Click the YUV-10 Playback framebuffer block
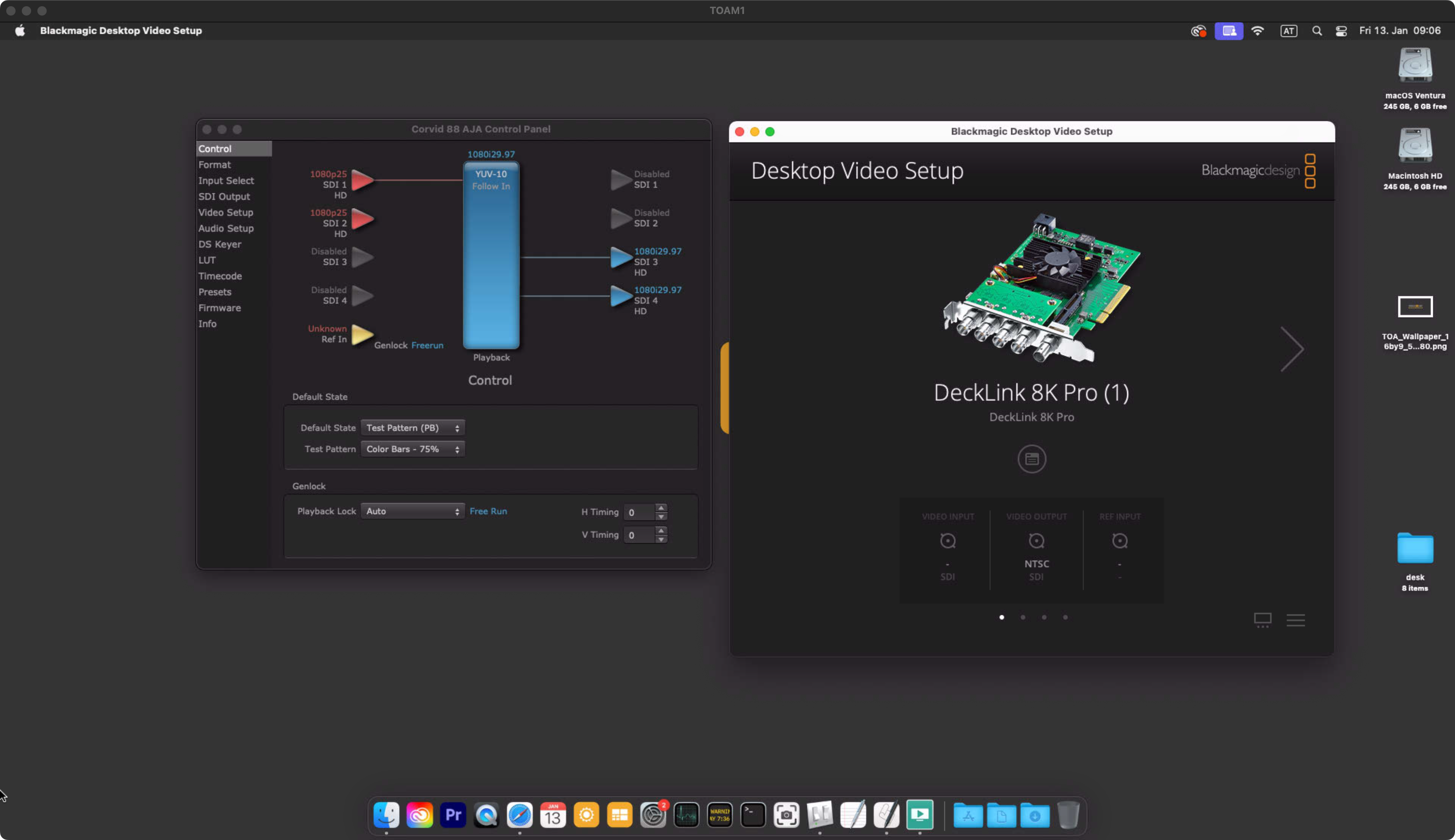The width and height of the screenshot is (1455, 840). (x=491, y=255)
